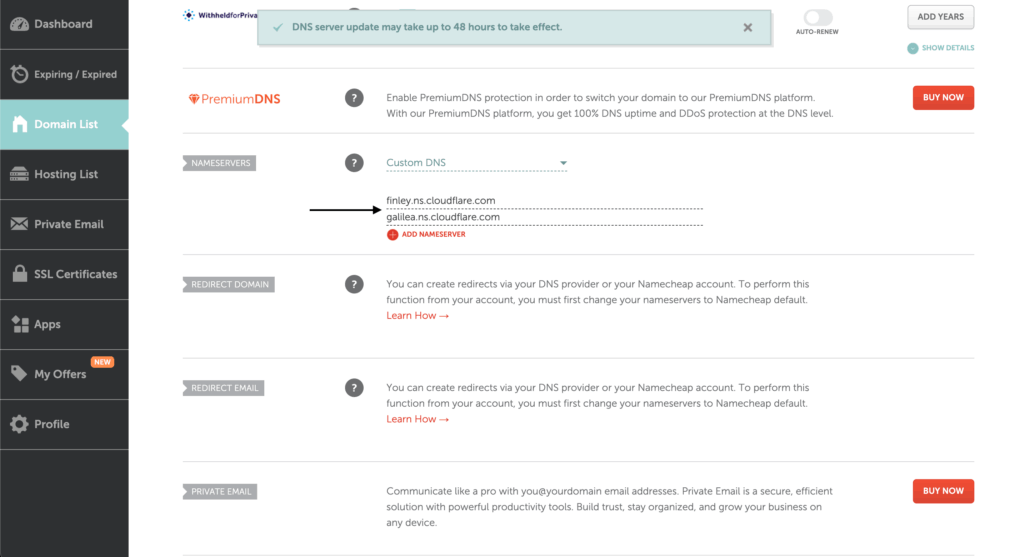
Task: Click the Nameservers help question mark icon
Action: pos(354,163)
